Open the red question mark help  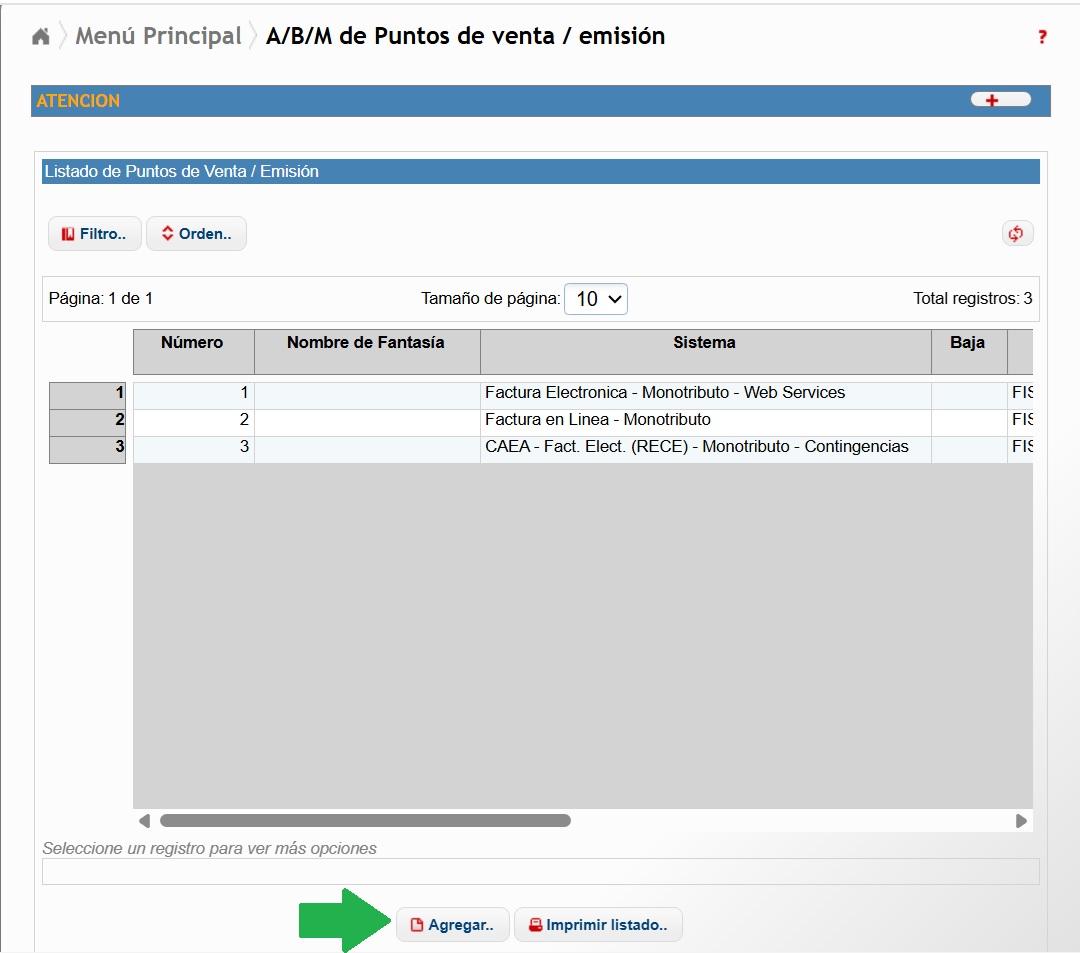coord(1041,38)
